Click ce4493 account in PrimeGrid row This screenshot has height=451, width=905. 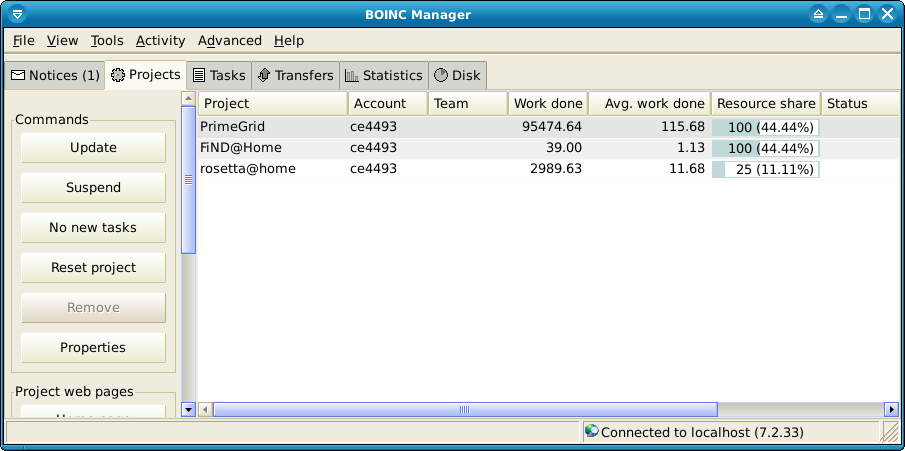pyautogui.click(x=373, y=127)
